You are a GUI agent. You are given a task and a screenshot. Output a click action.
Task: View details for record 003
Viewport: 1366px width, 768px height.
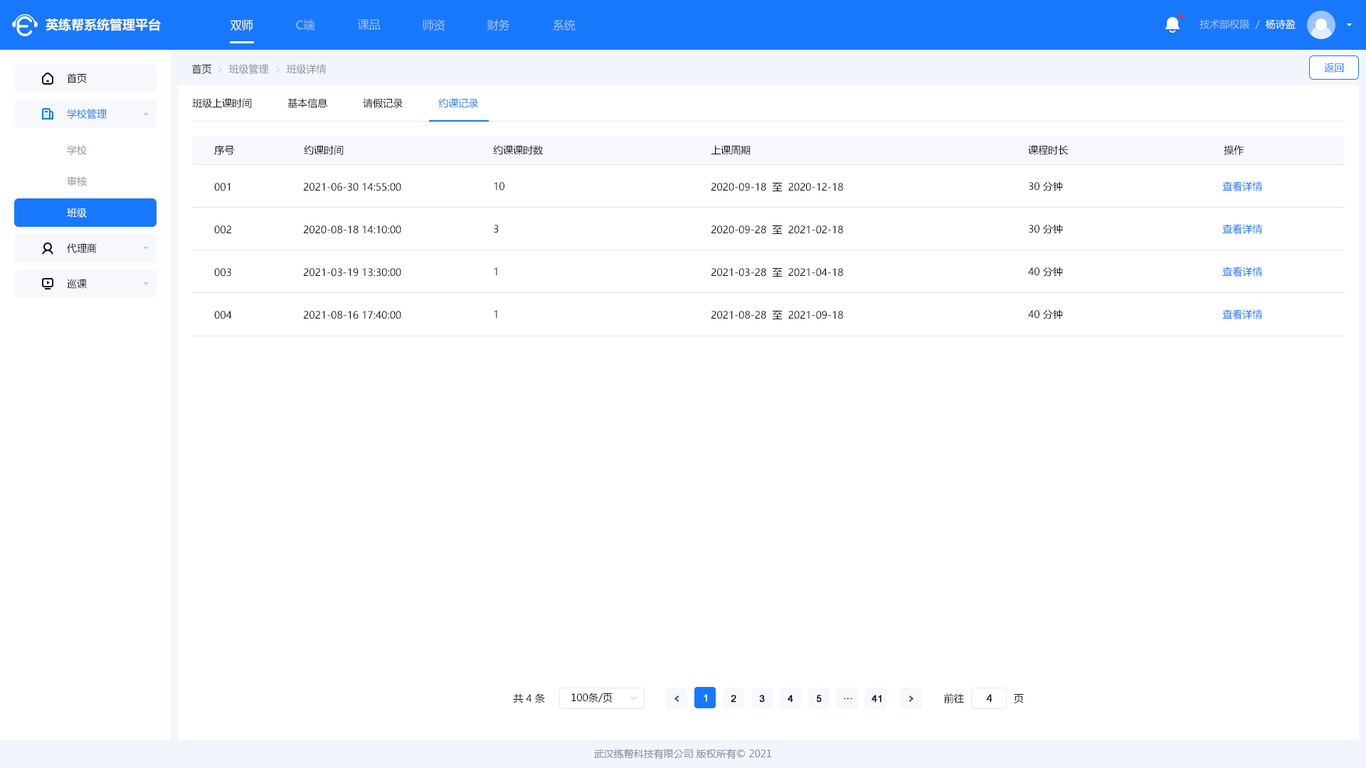pos(1242,272)
